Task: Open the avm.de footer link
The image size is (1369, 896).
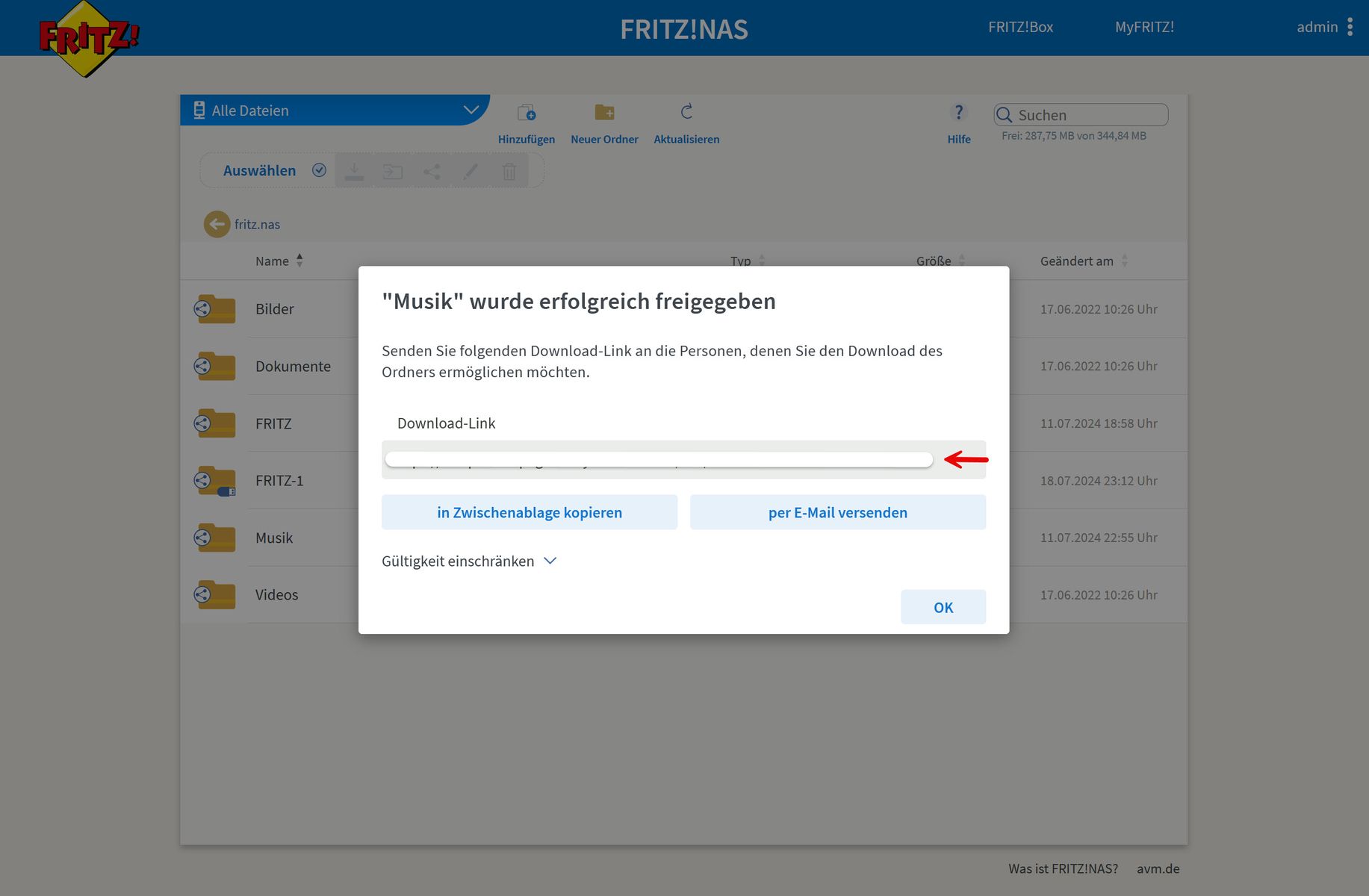Action: 1158,868
